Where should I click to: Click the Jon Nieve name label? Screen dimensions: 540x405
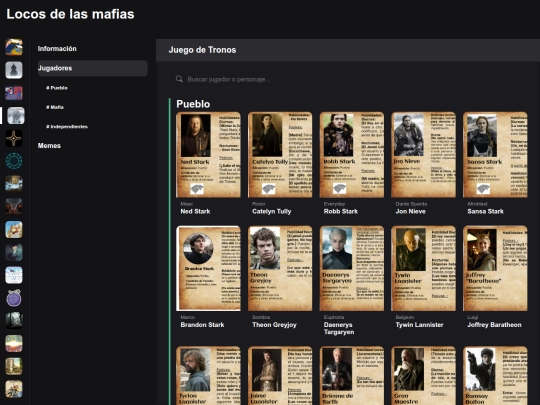click(411, 211)
